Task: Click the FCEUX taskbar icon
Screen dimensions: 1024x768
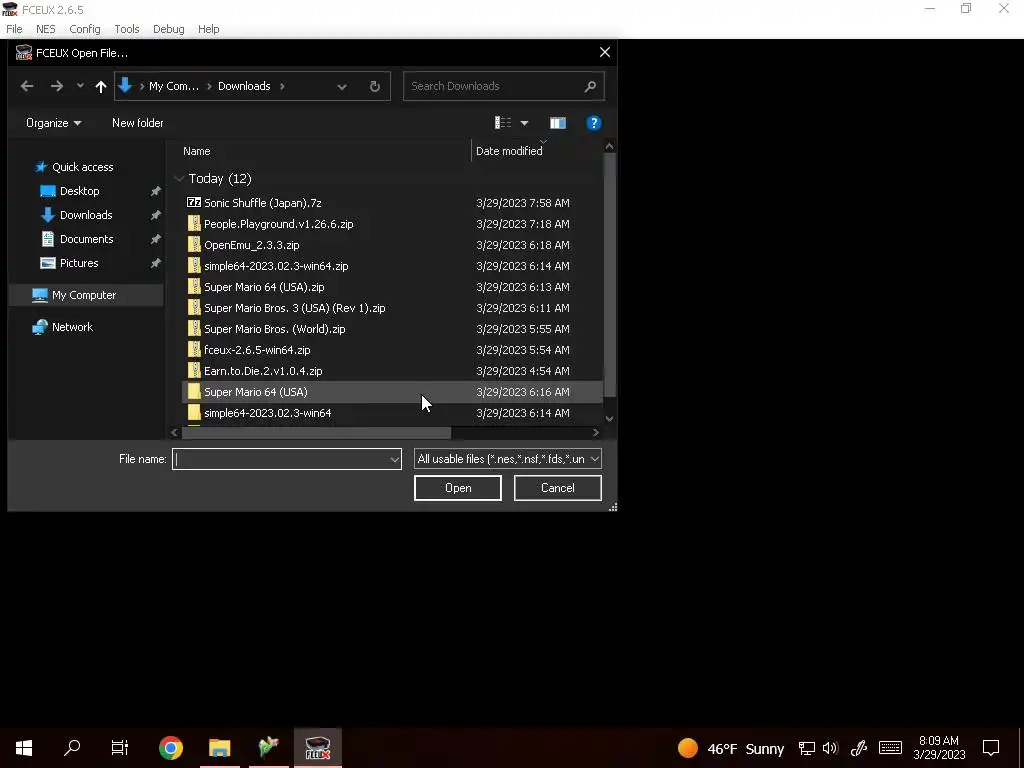Action: pos(317,748)
